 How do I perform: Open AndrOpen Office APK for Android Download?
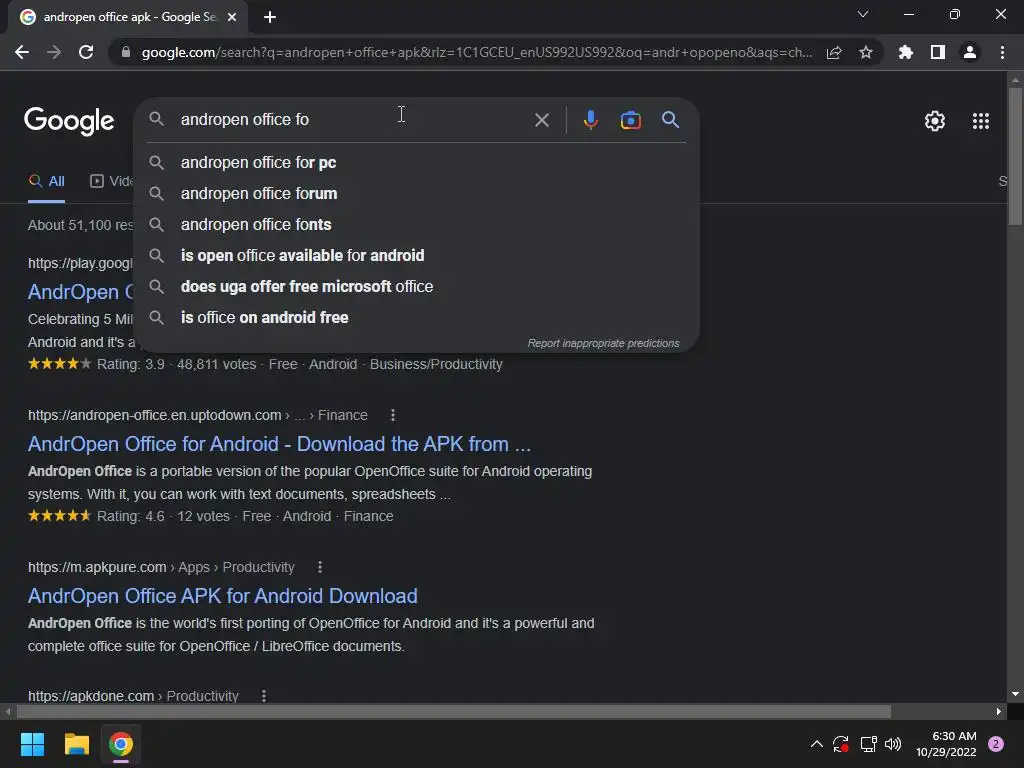223,596
